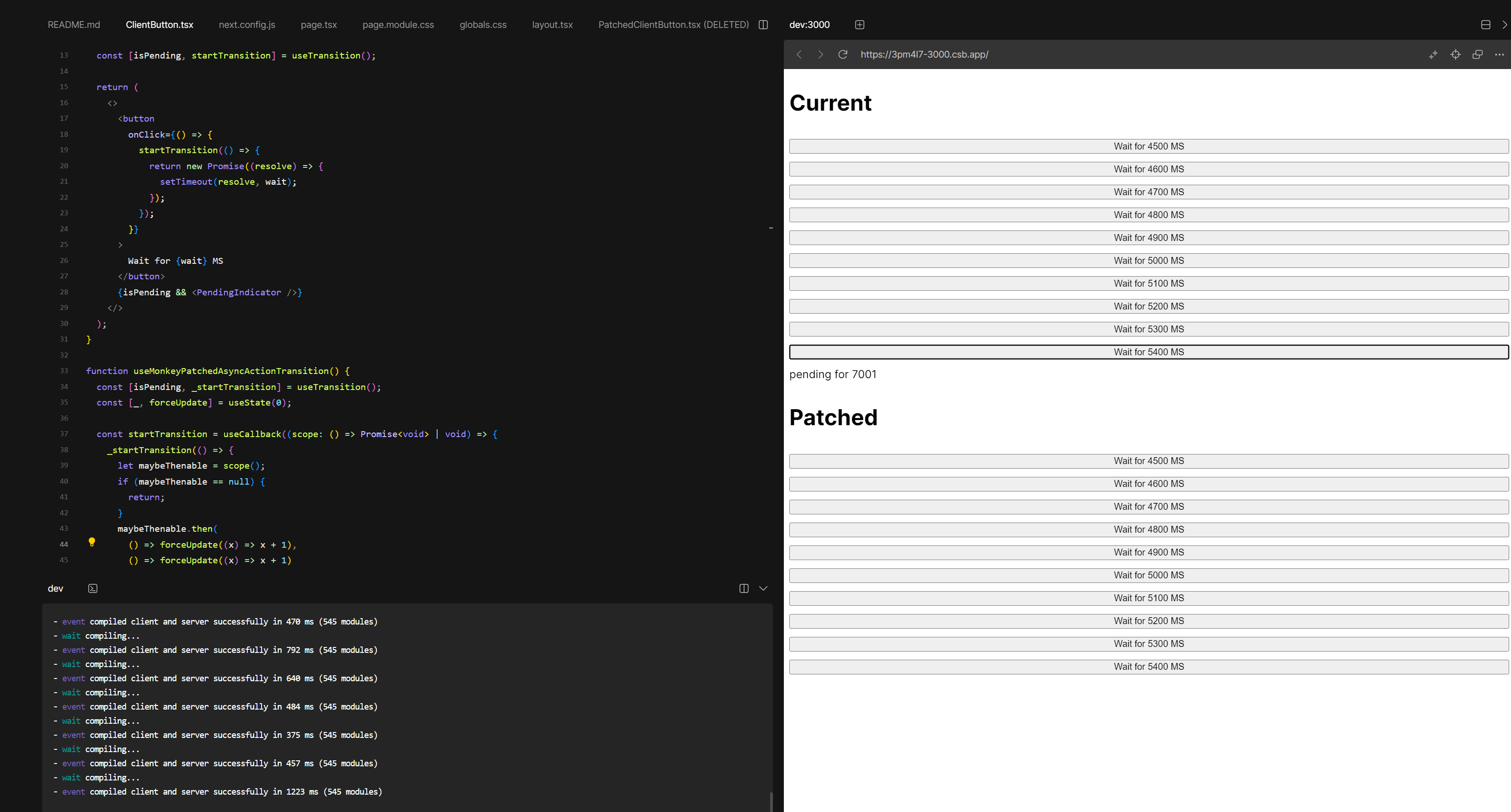Click the crosshair inspect icon in preview toolbar
Screen dimensions: 1511x812
coord(1455,54)
